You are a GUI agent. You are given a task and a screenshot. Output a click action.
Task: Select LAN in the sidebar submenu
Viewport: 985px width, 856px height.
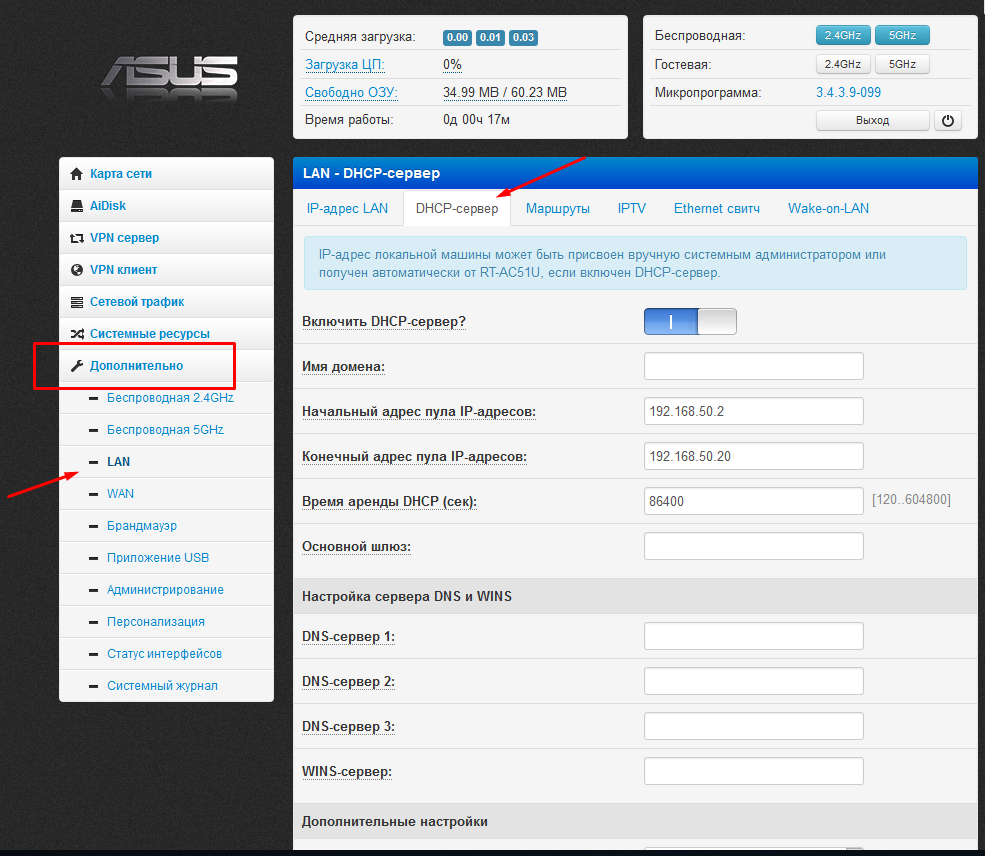118,462
